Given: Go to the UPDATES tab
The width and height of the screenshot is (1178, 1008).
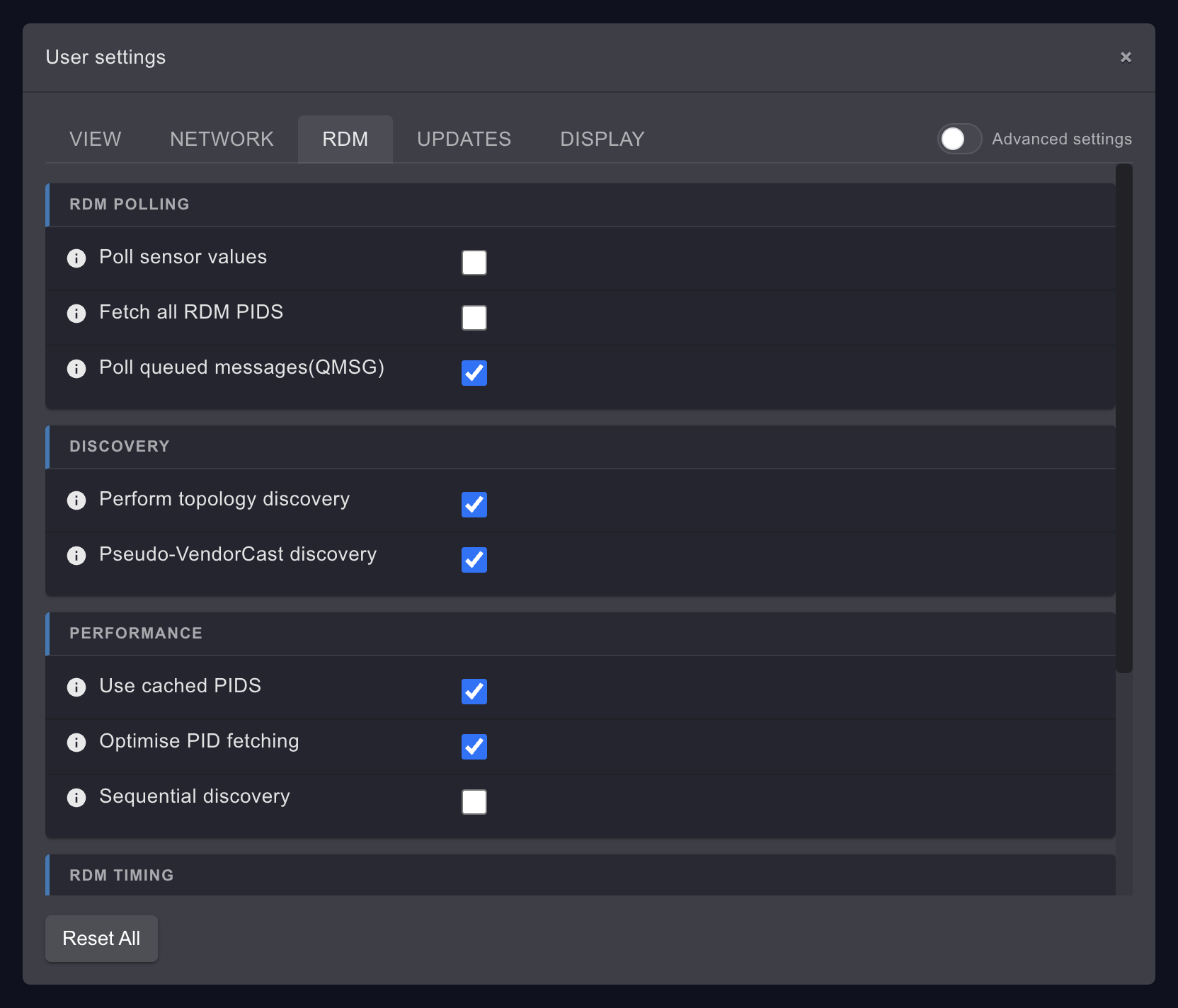Looking at the screenshot, I should (x=464, y=139).
